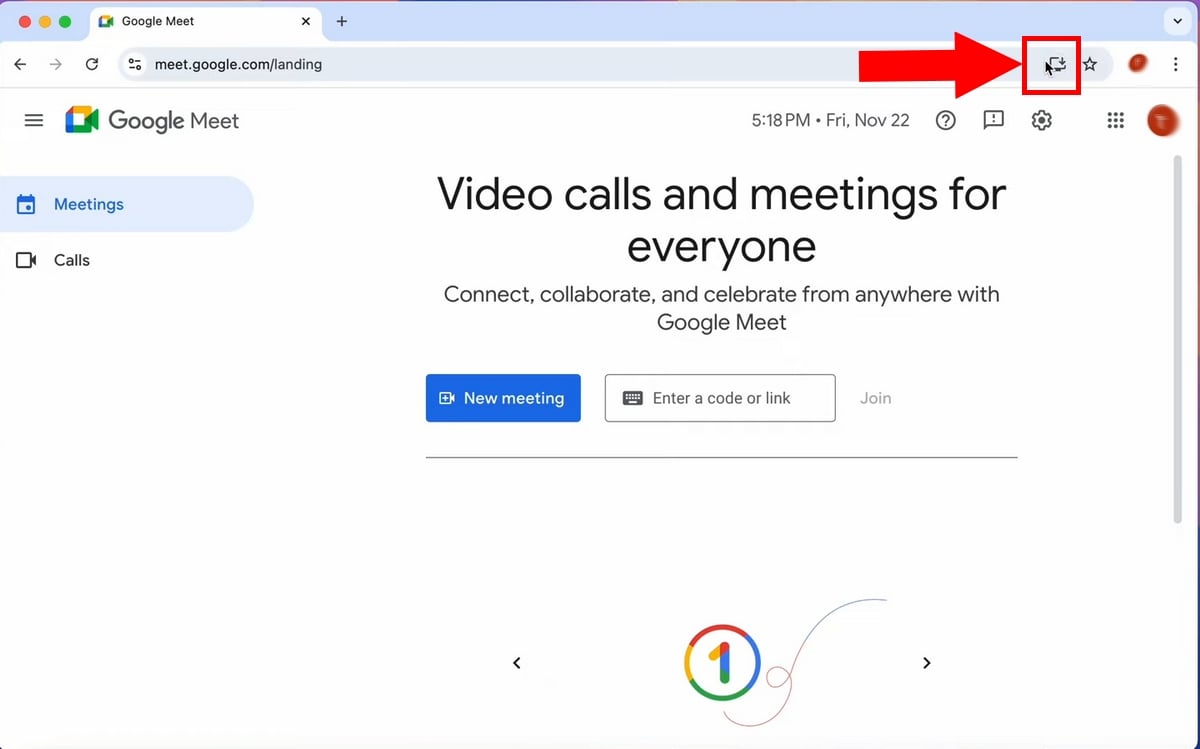The width and height of the screenshot is (1200, 749).
Task: Reload the page
Action: 92,64
